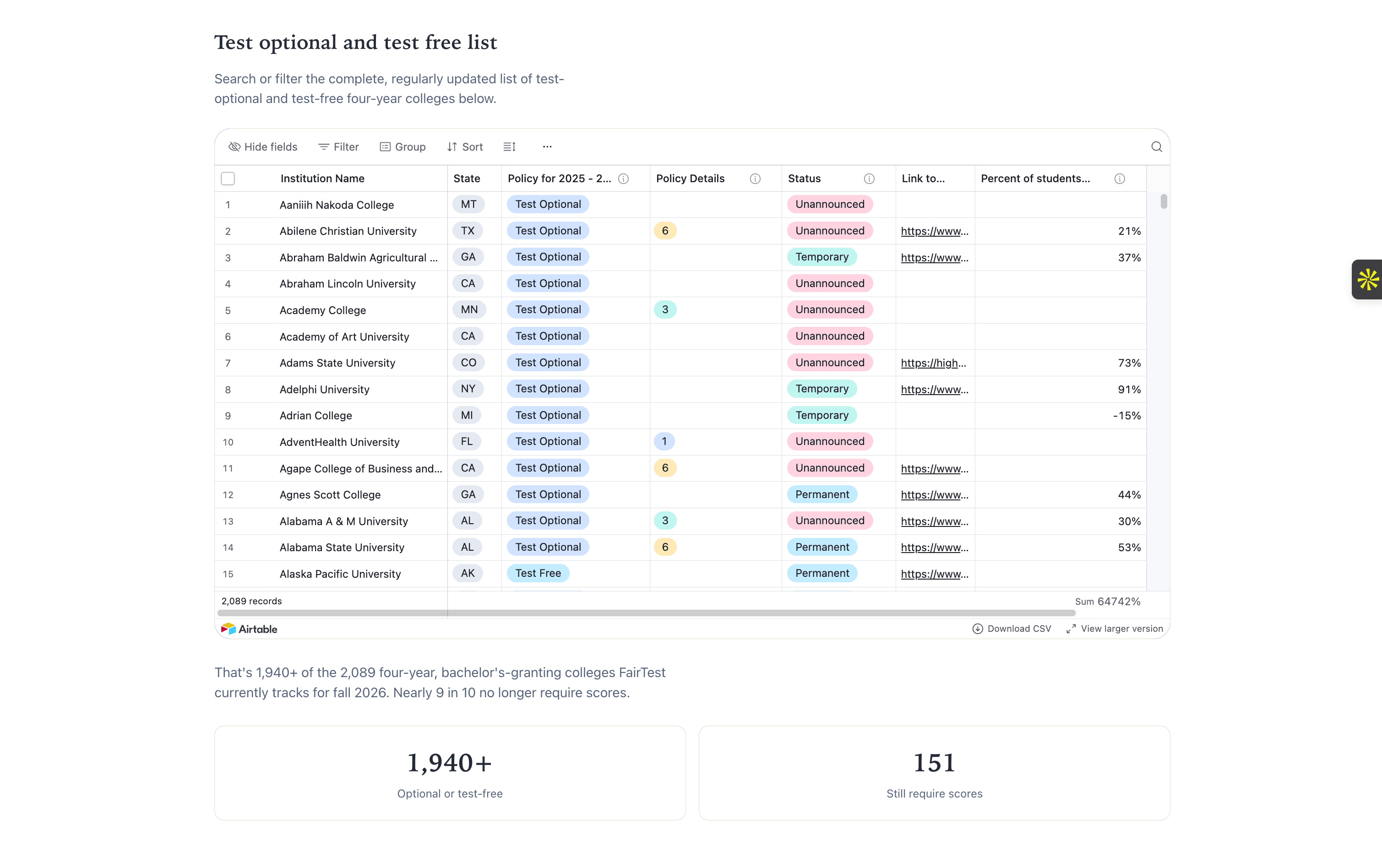
Task: Click Download CSV
Action: [x=1012, y=629]
